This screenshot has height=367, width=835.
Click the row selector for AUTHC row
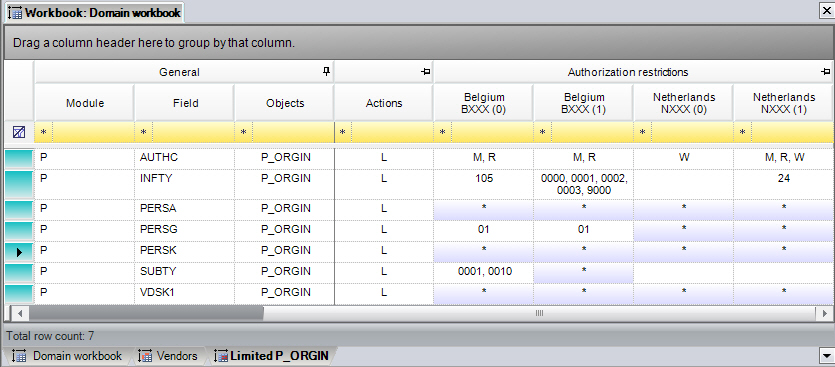[x=19, y=158]
